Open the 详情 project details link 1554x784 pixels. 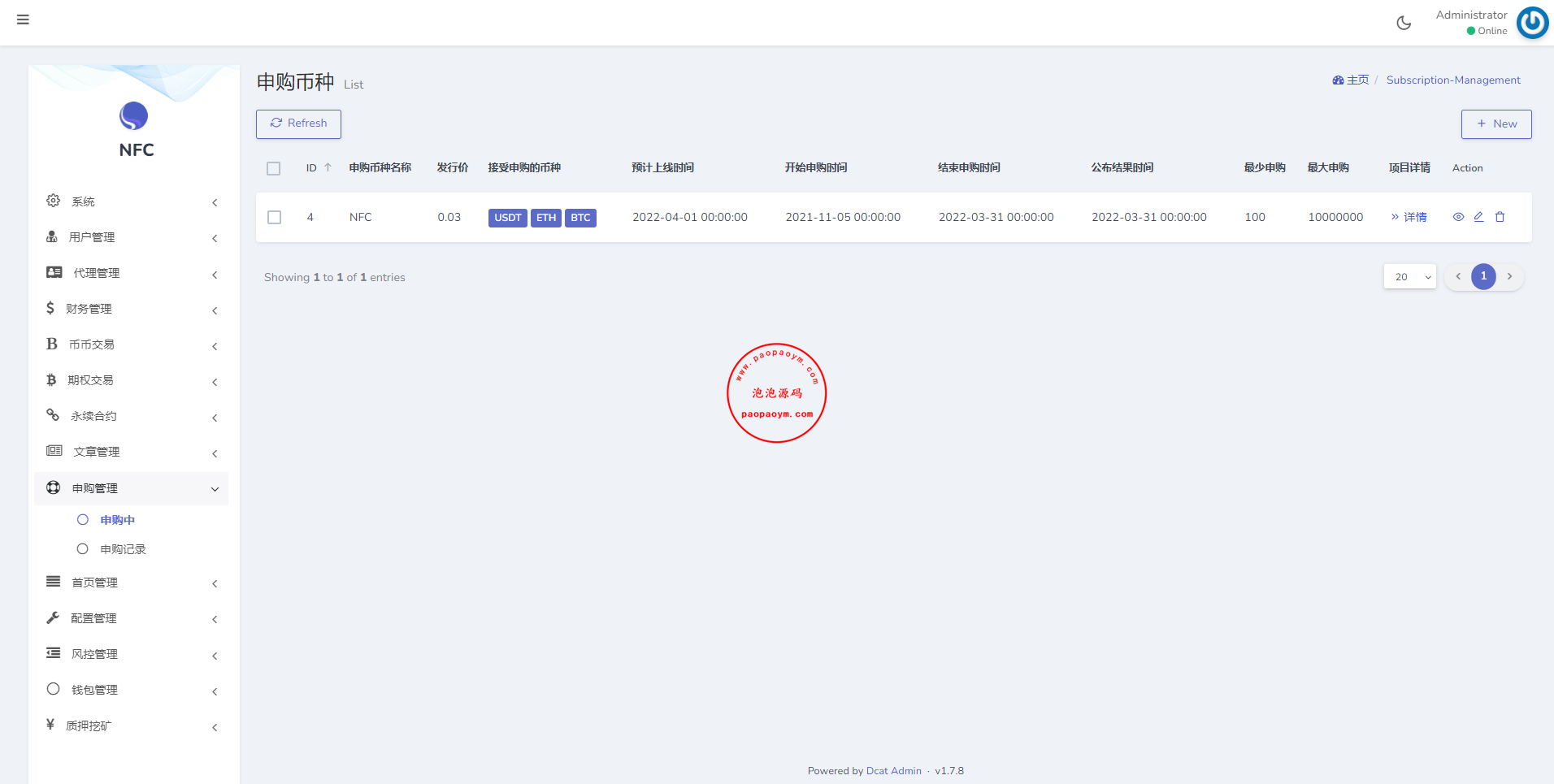[1409, 217]
